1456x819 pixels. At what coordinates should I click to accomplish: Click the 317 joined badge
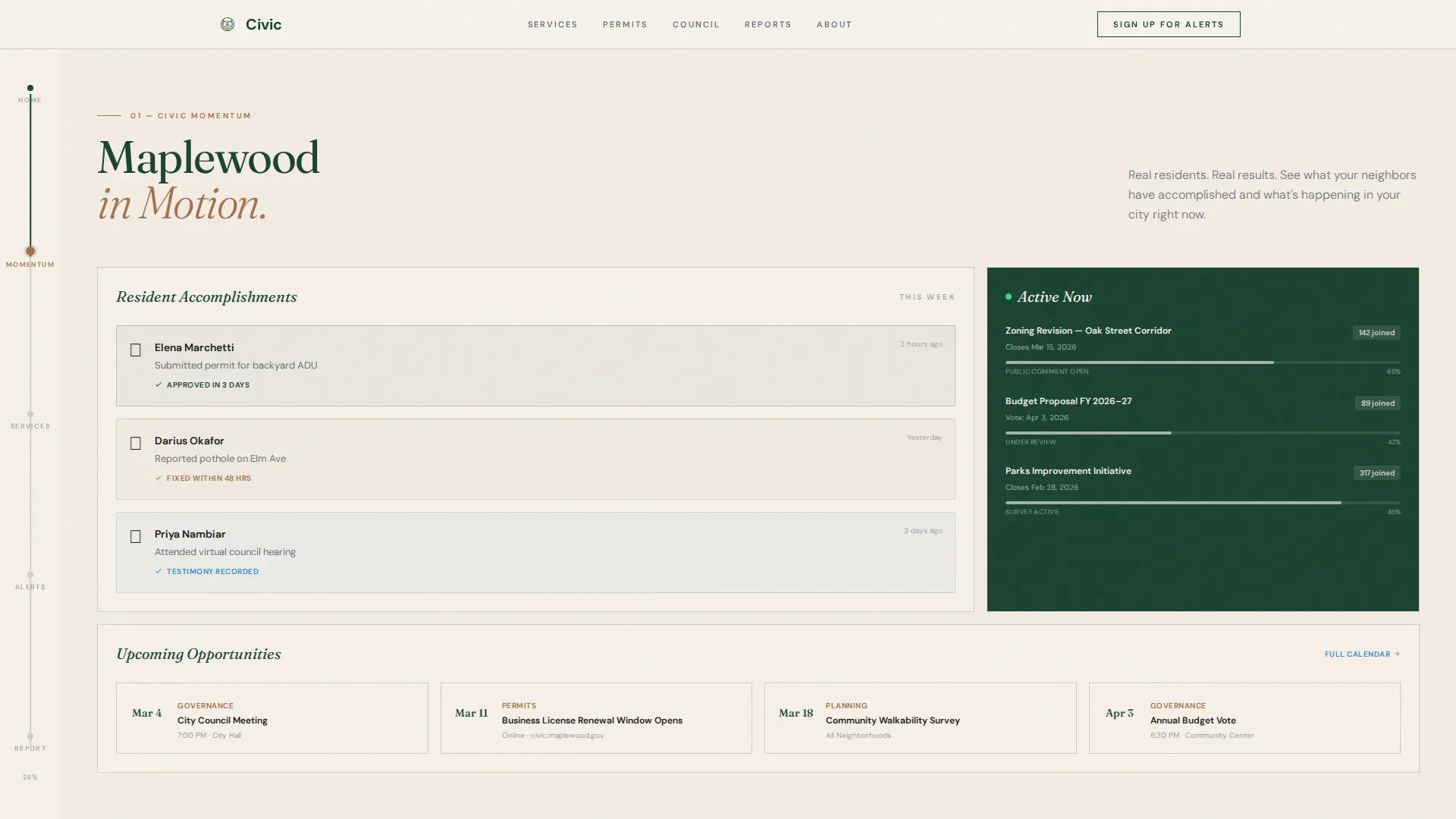[x=1377, y=473]
